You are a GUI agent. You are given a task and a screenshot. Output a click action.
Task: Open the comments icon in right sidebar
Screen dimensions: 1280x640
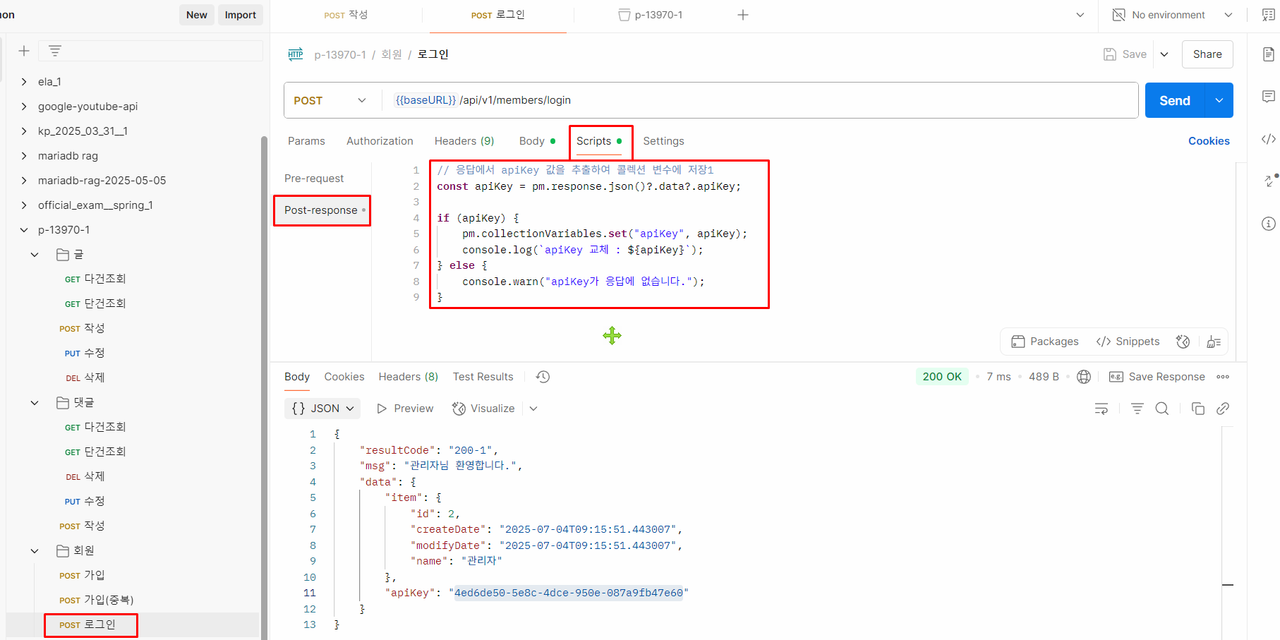coord(1268,97)
